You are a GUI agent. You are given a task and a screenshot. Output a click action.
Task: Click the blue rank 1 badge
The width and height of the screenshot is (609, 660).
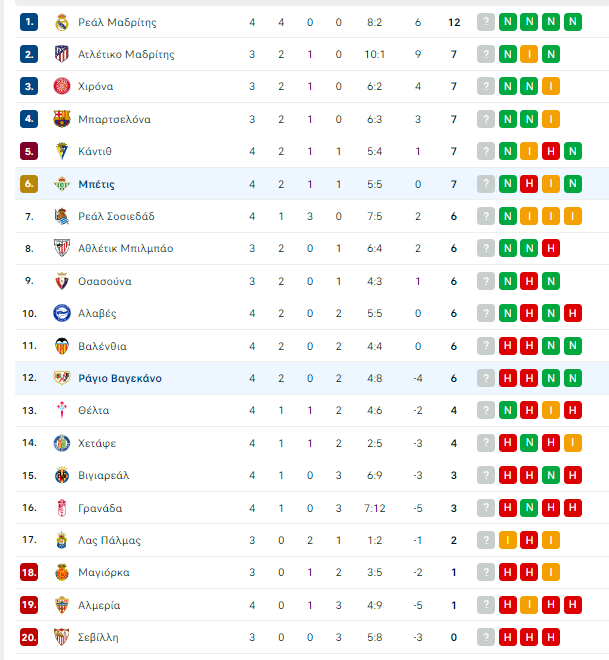[29, 22]
